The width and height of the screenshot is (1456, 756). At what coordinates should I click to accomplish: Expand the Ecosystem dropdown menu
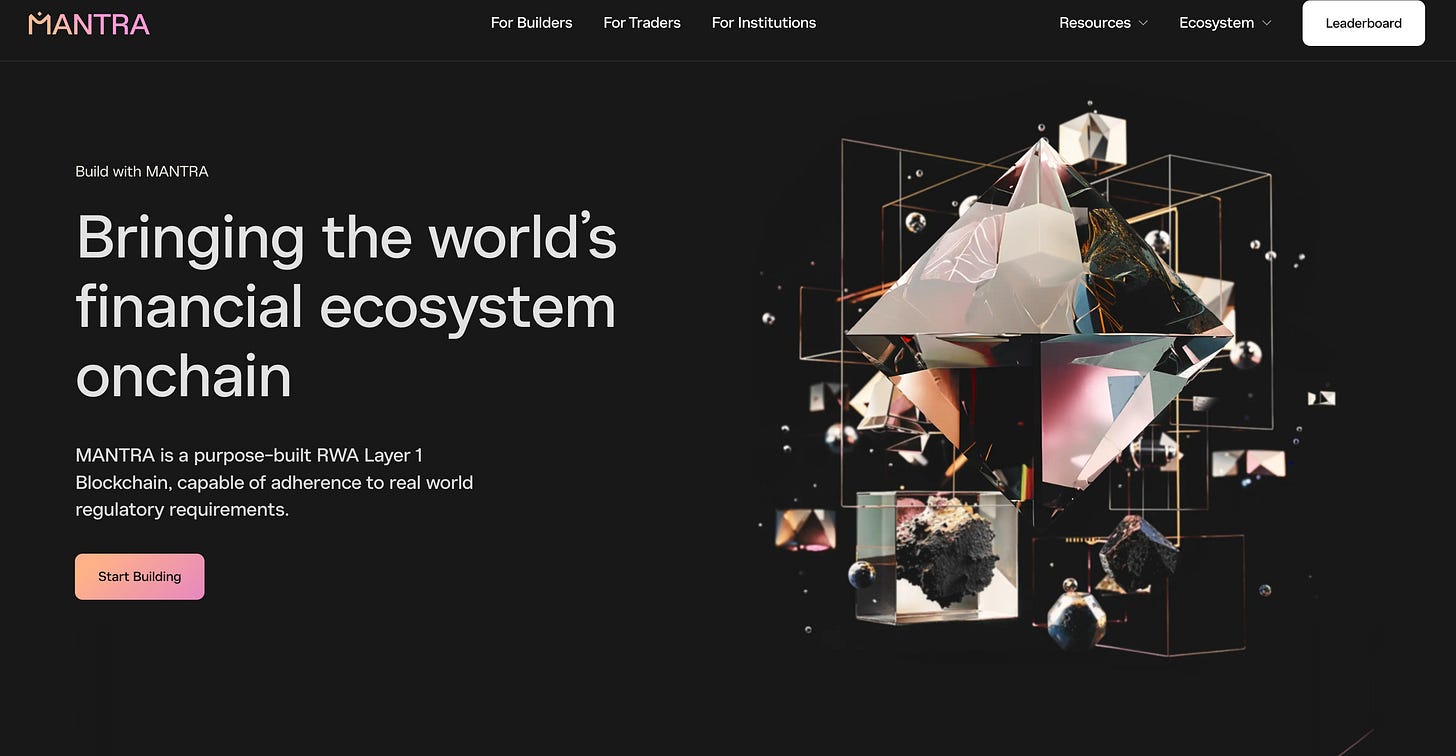point(1225,23)
